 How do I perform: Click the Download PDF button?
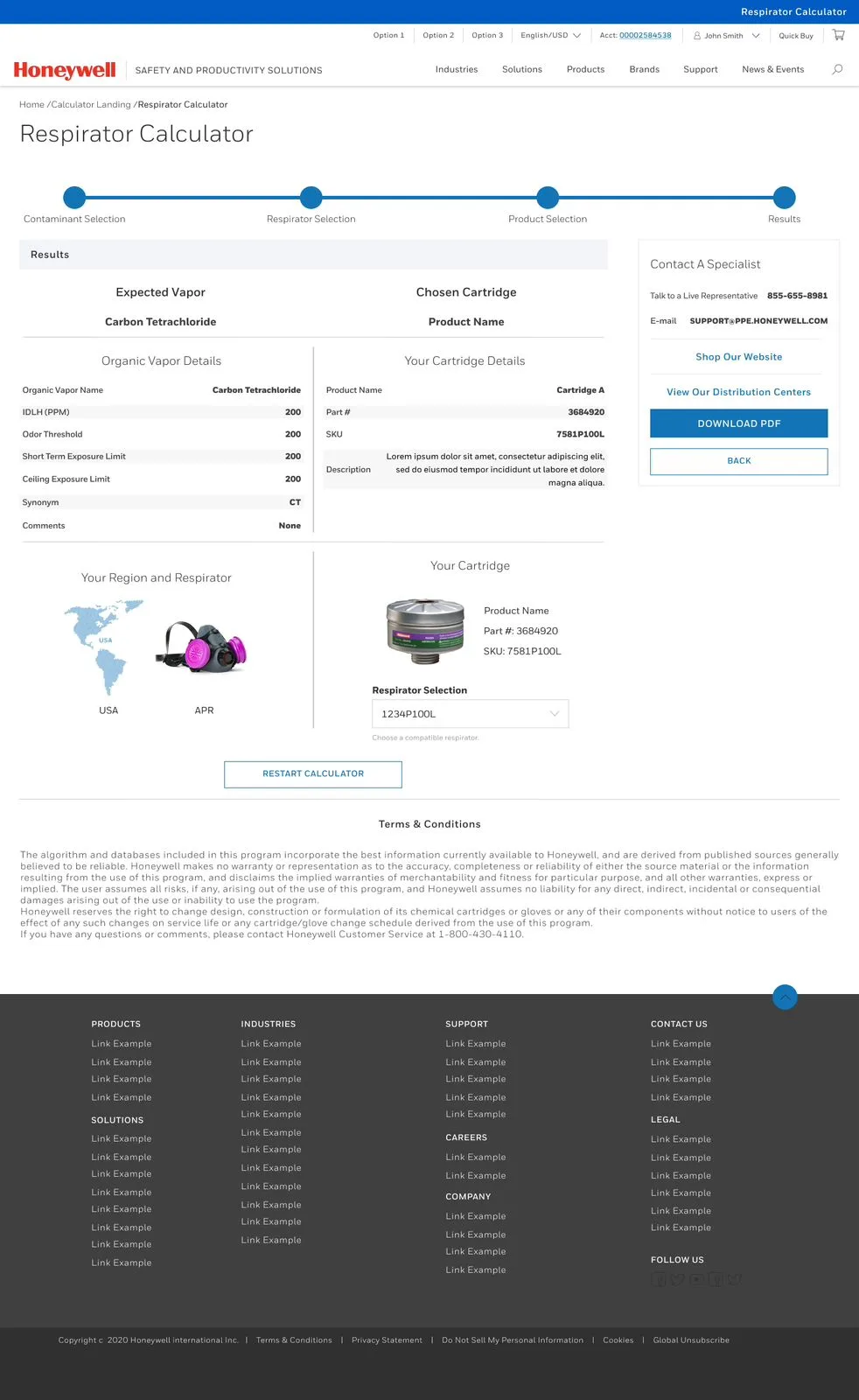point(739,423)
